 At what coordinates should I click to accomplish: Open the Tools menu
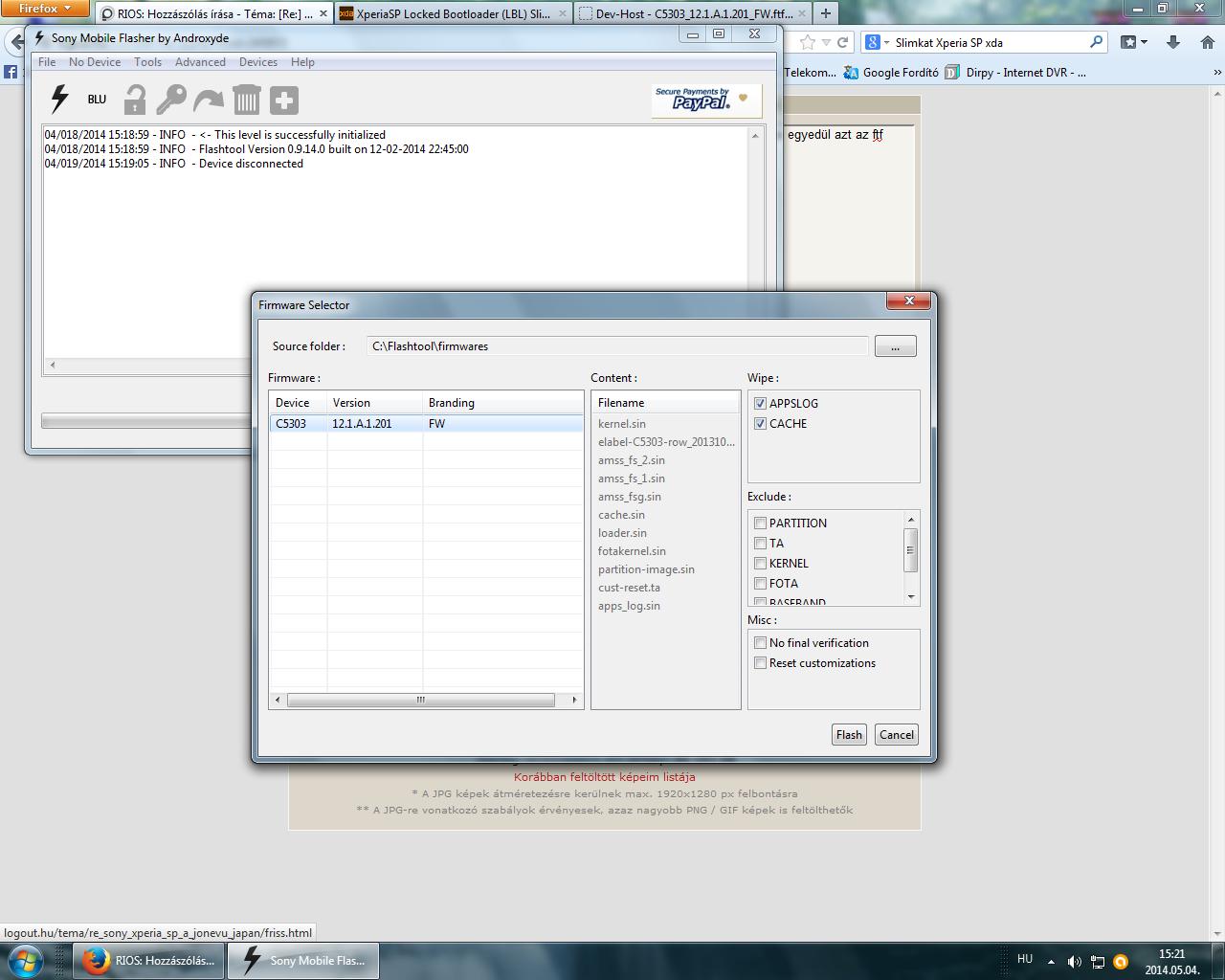pos(147,61)
